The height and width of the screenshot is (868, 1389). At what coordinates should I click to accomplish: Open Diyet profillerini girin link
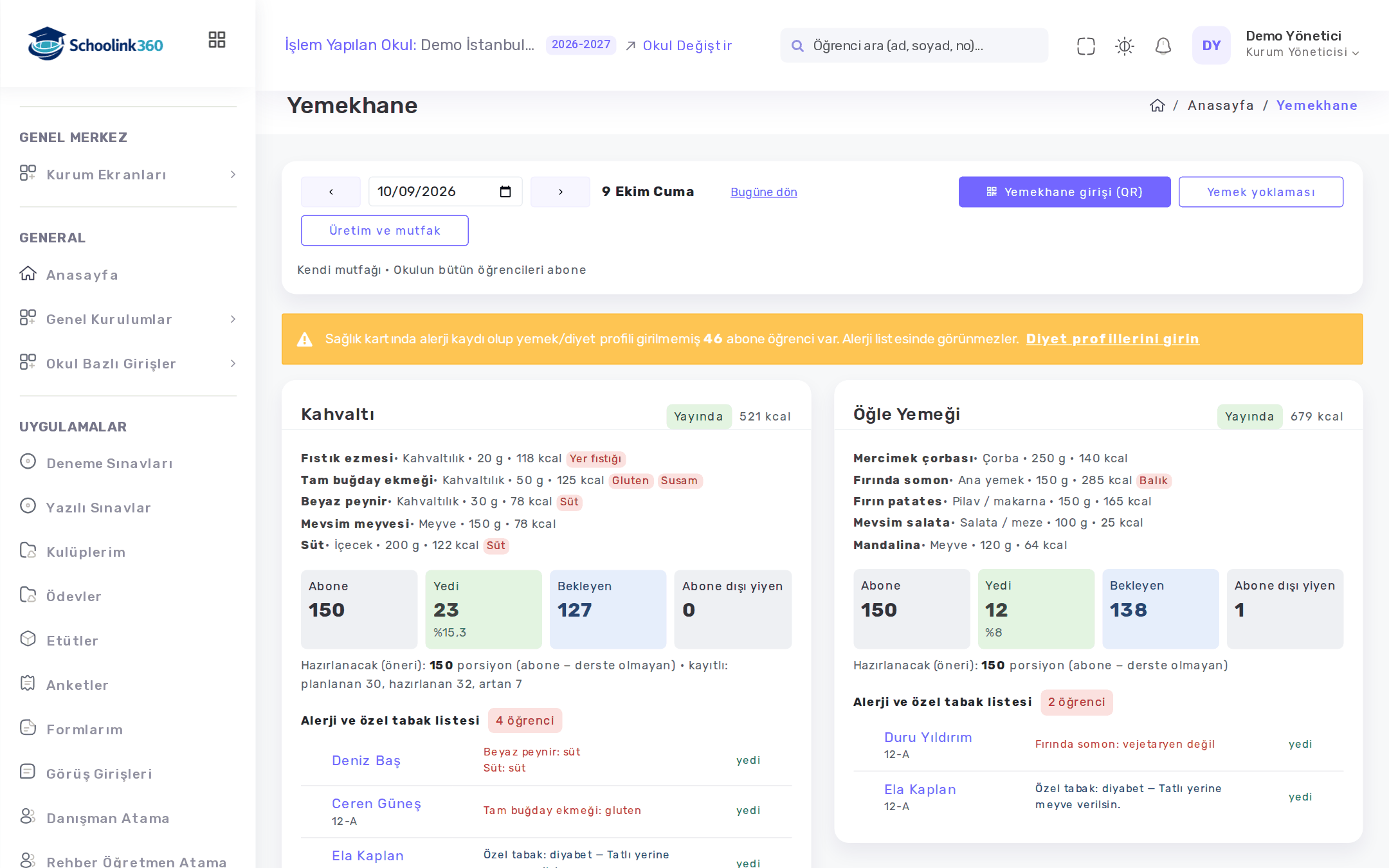pyautogui.click(x=1112, y=339)
